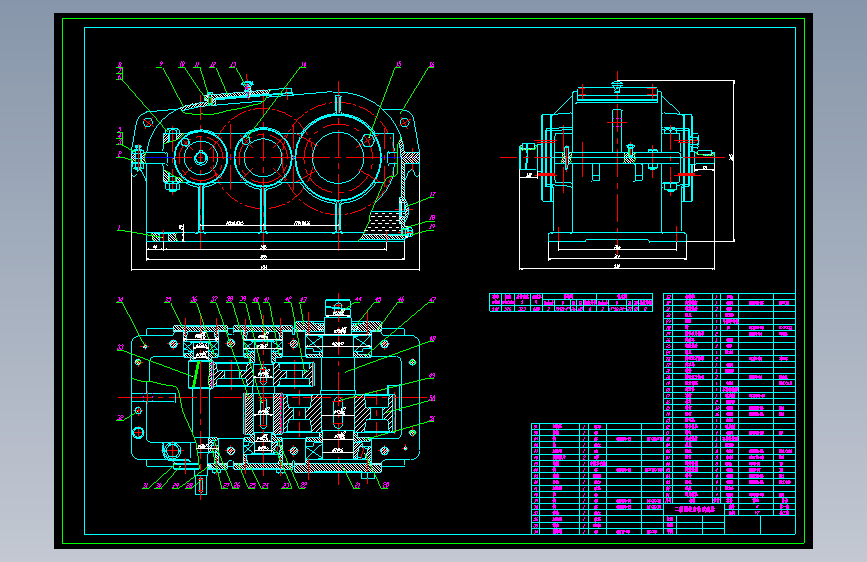Select the lower left parts list table
Screen dimensions: 867x562
pyautogui.click(x=597, y=479)
